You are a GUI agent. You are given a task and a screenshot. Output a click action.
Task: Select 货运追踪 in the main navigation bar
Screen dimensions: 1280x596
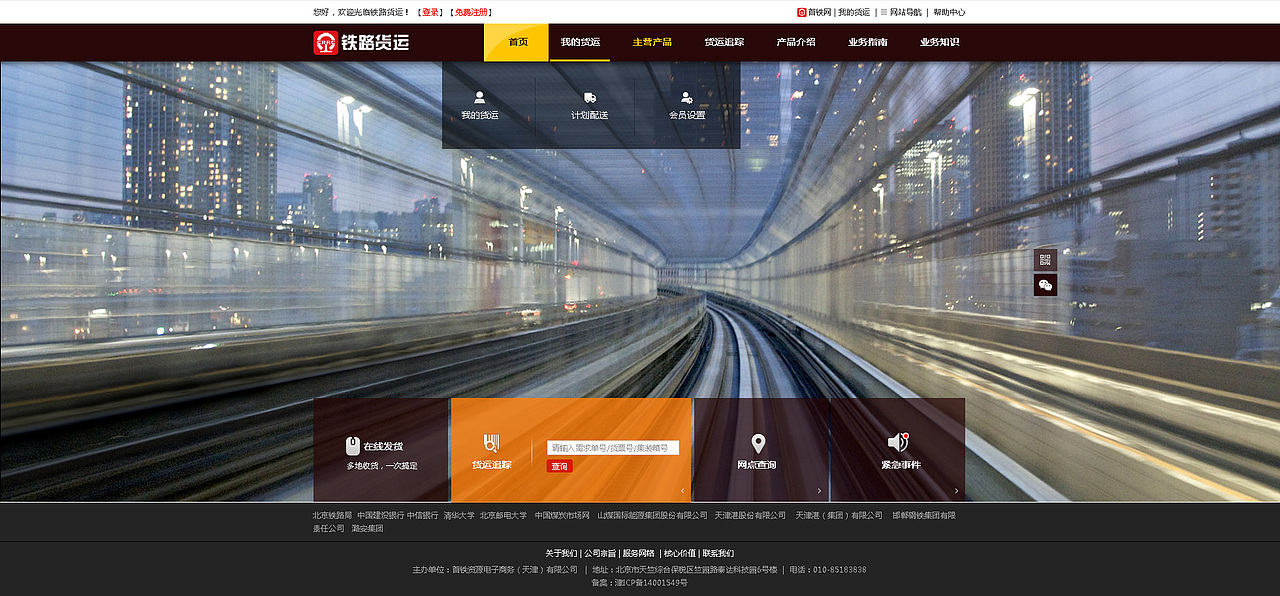point(724,43)
